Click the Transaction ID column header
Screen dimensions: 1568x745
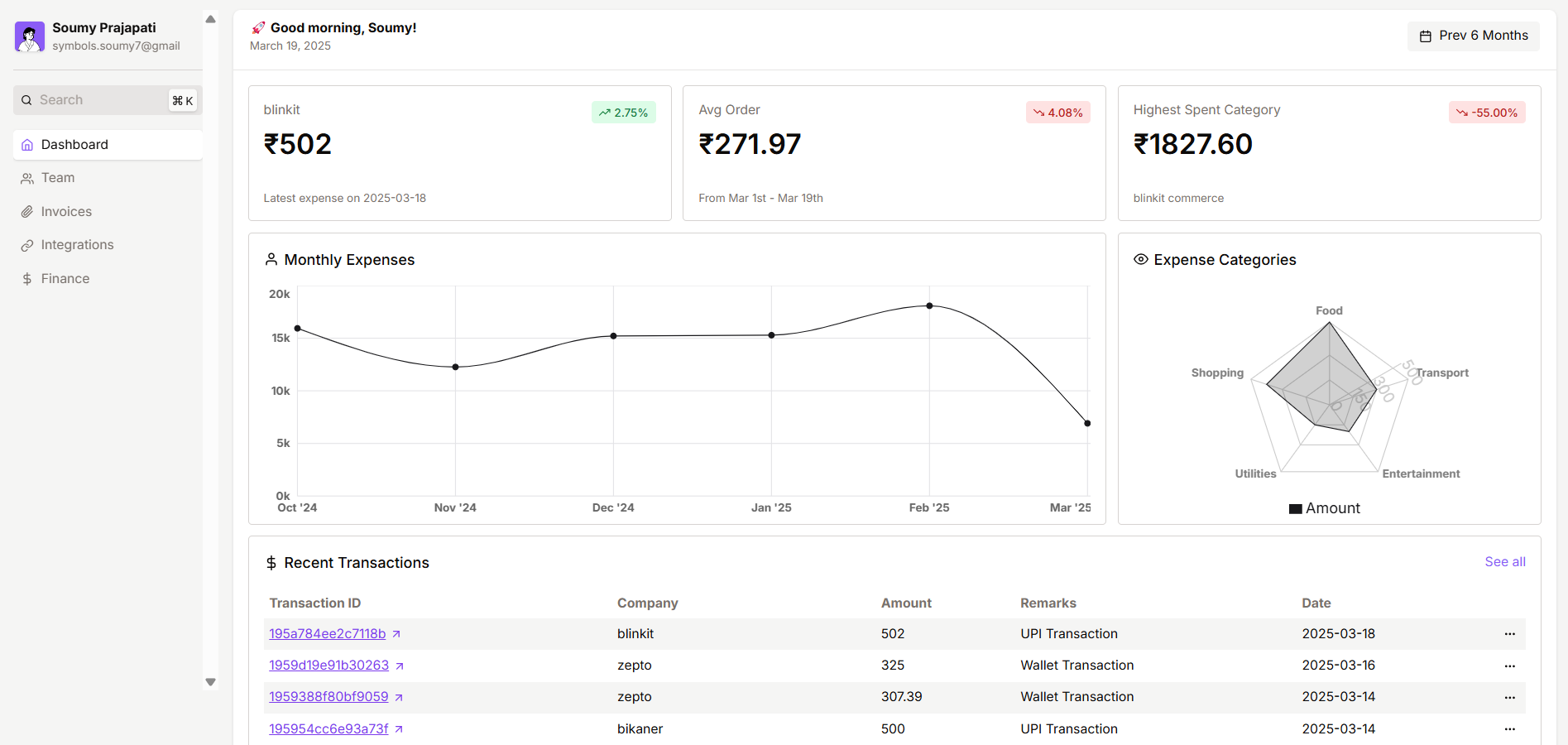click(314, 603)
